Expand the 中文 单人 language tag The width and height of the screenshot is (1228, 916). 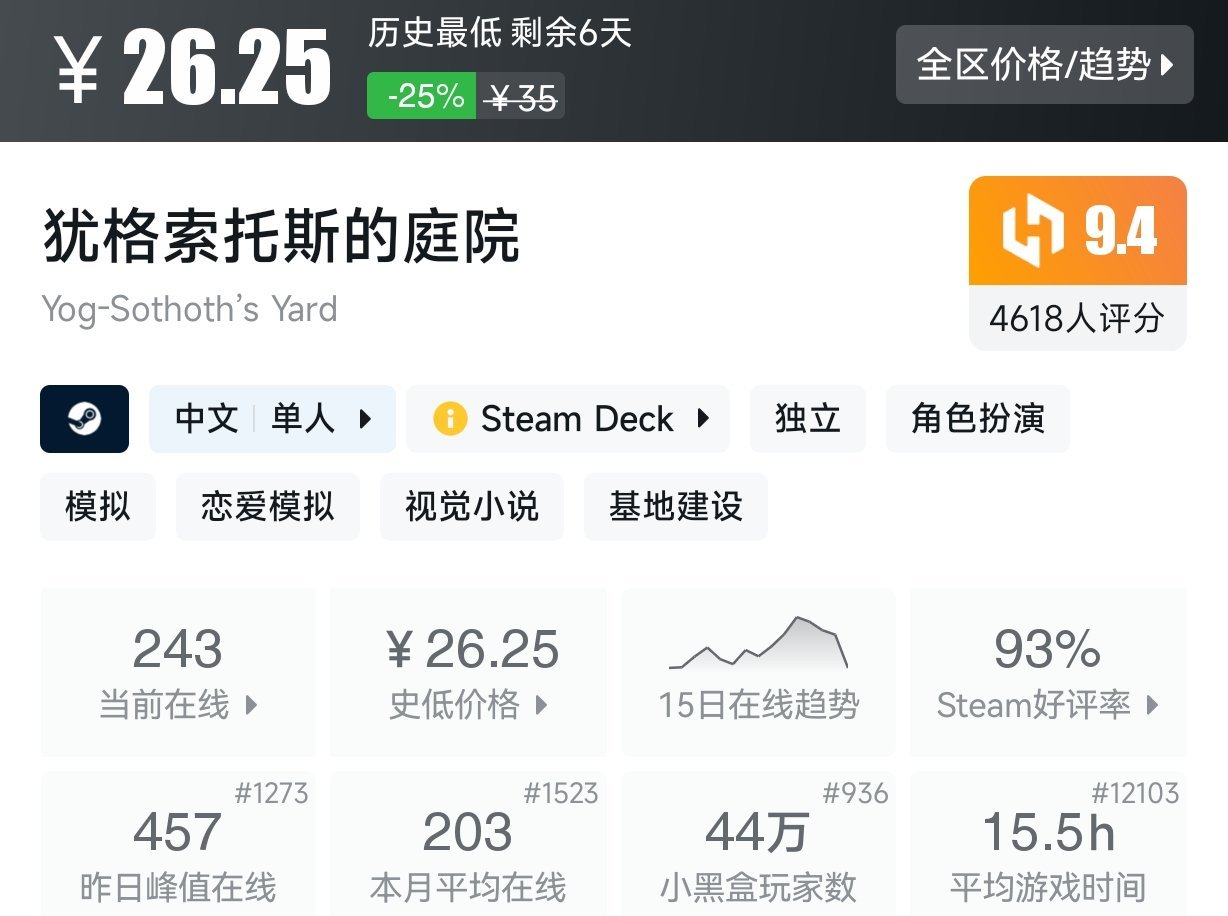[x=272, y=419]
